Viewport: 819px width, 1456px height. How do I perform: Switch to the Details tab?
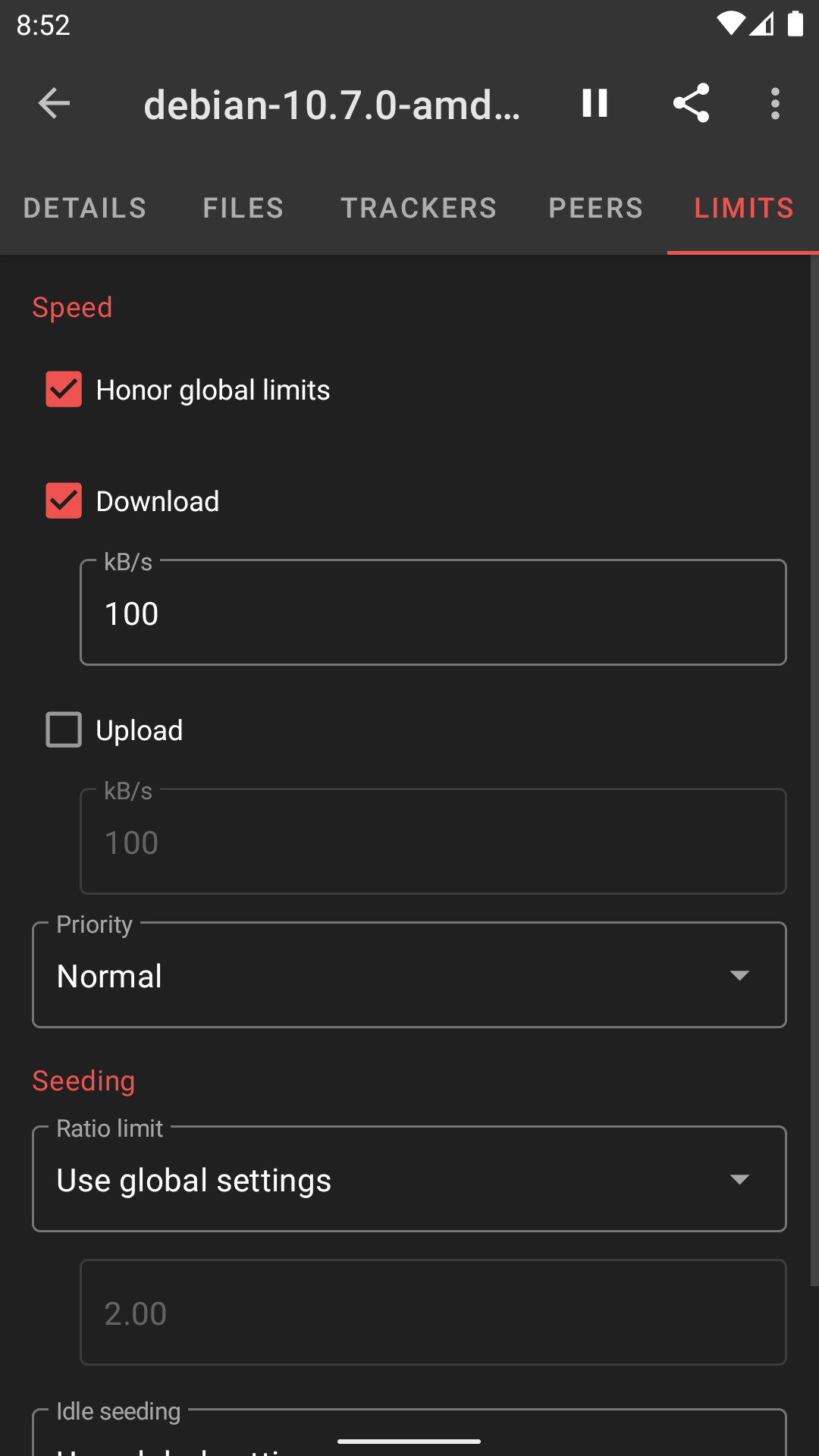(x=85, y=208)
